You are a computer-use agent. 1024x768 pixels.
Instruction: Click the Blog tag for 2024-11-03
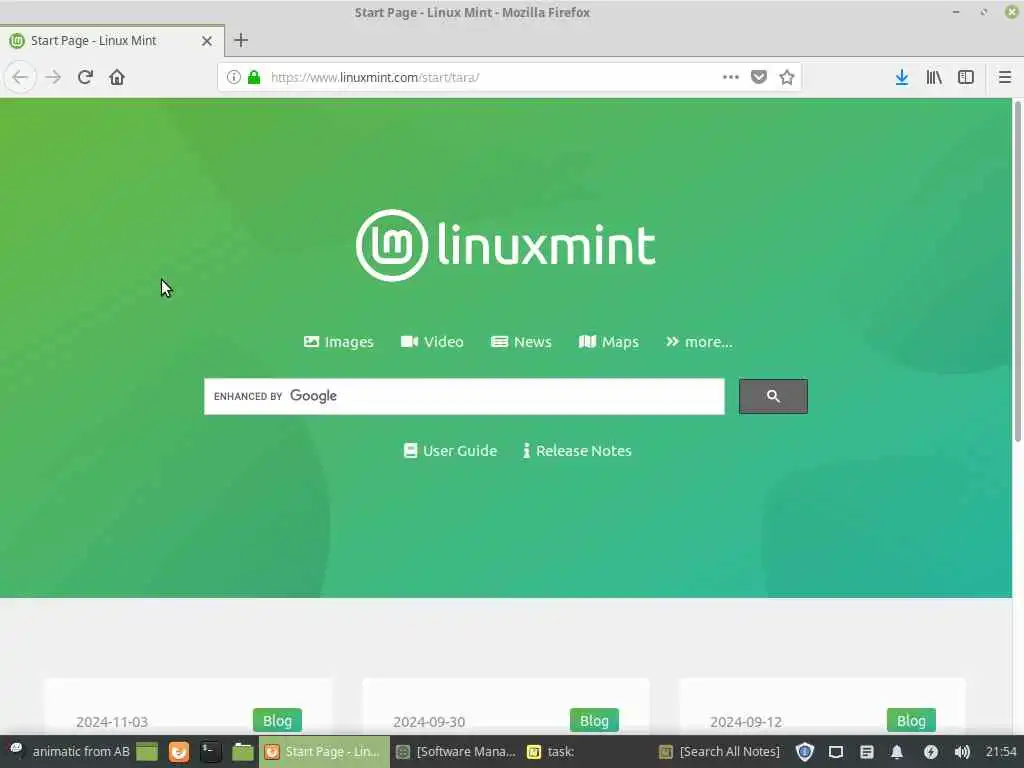278,720
